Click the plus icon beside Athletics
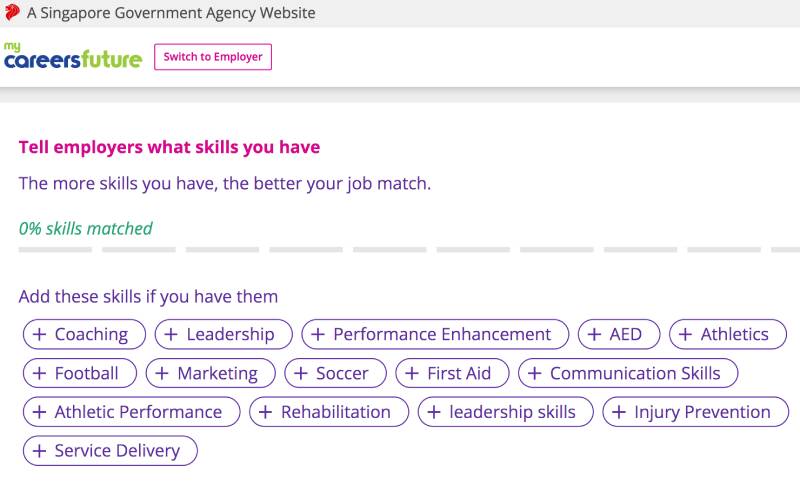Viewport: 800px width, 486px height. (x=686, y=334)
